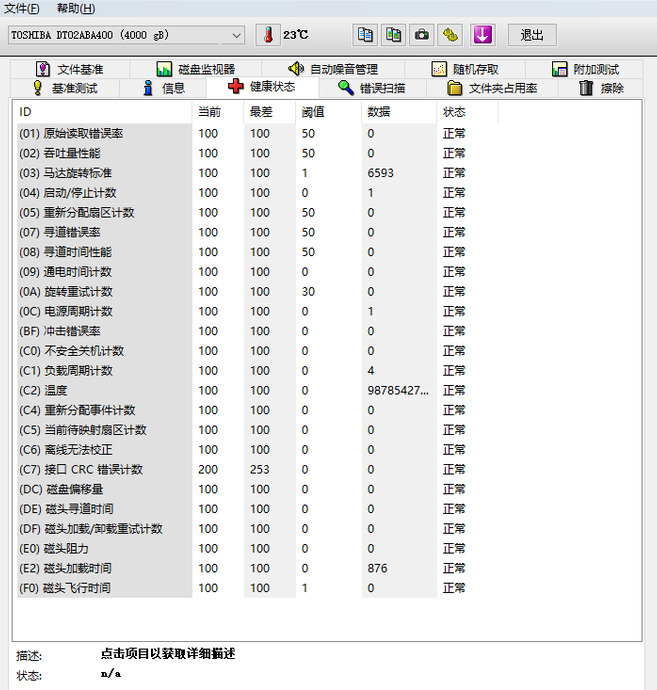Viewport: 657px width, 690px height.
Task: Click the 磁盘监视器 chart icon
Action: (x=164, y=69)
